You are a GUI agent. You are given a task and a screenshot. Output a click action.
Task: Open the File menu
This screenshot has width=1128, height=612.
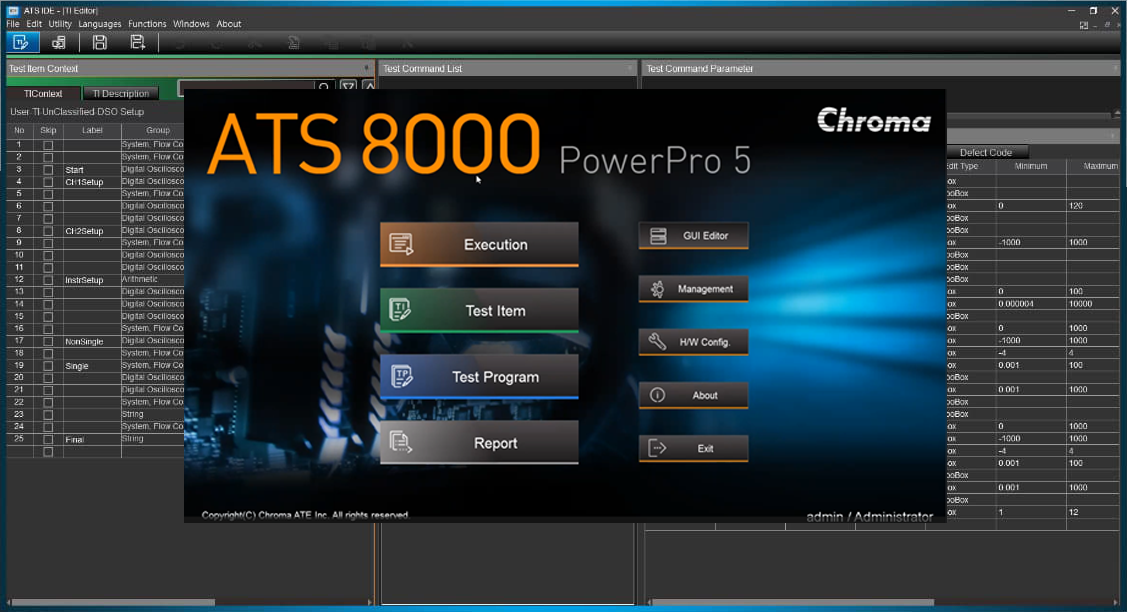pyautogui.click(x=13, y=24)
